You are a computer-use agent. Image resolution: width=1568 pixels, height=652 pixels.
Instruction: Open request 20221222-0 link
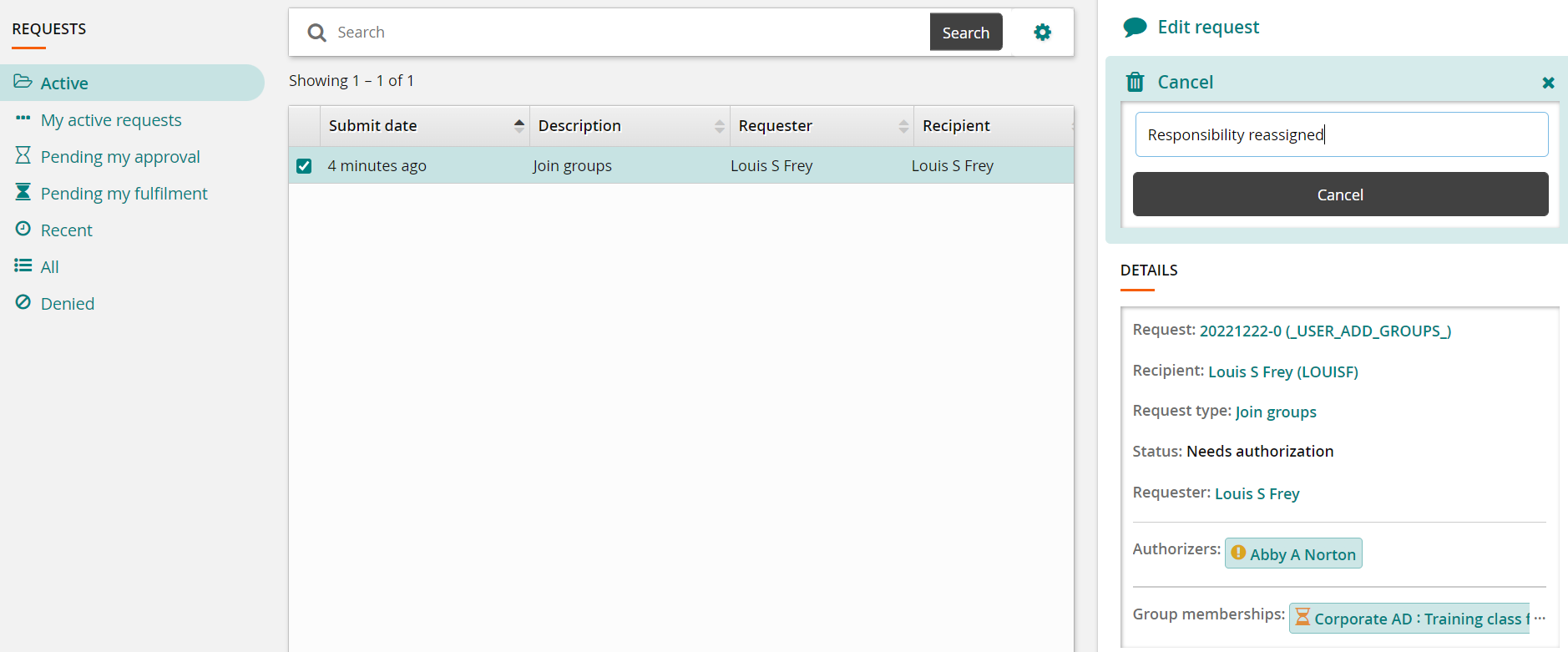1325,331
